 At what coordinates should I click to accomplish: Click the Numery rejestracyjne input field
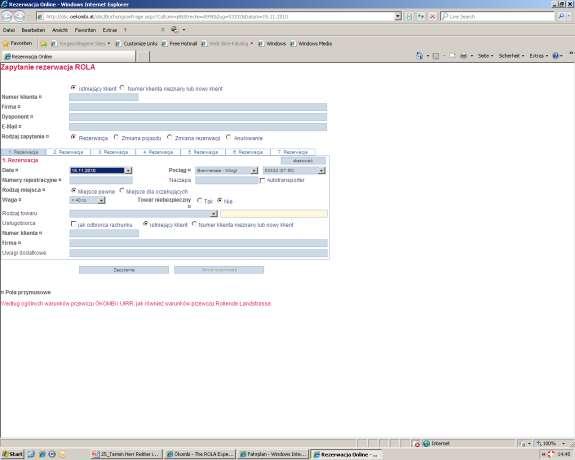pos(101,180)
